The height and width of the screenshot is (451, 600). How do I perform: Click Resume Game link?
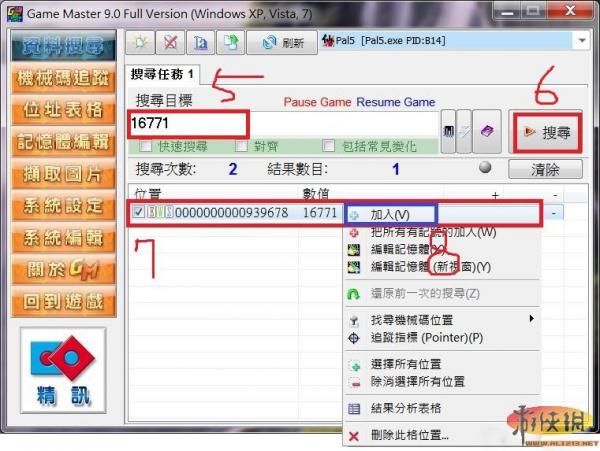tap(396, 102)
